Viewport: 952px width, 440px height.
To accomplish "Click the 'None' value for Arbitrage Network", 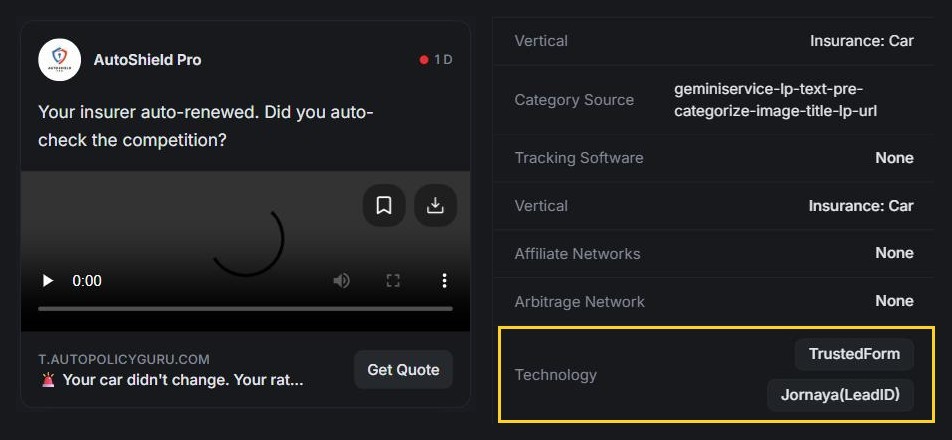I will 894,301.
